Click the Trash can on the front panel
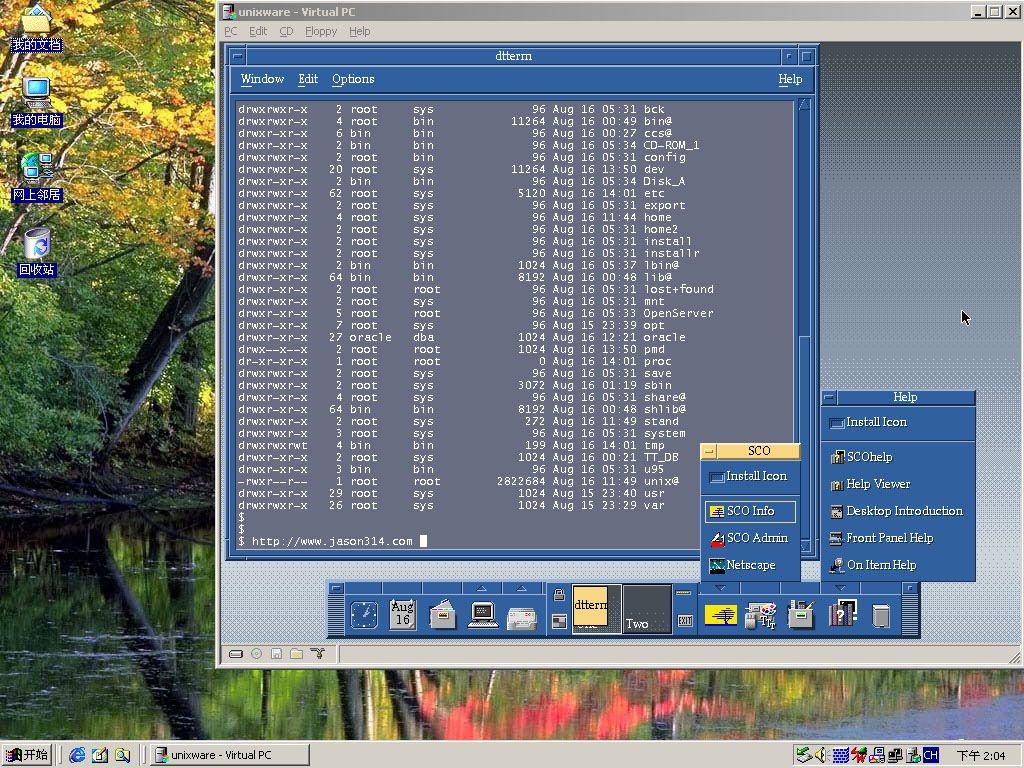This screenshot has width=1024, height=768. tap(881, 615)
